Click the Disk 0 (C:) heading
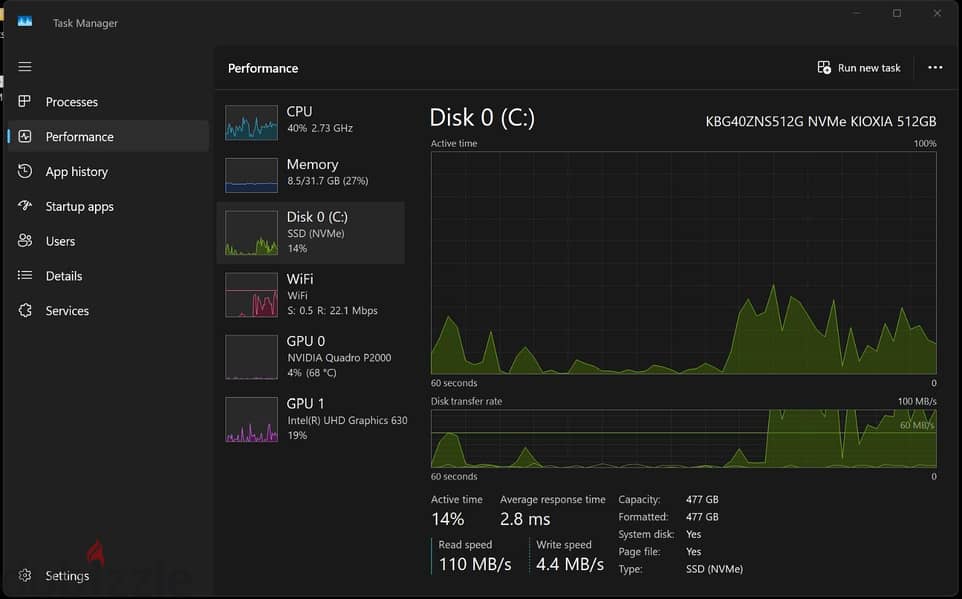Image resolution: width=962 pixels, height=599 pixels. (x=482, y=117)
